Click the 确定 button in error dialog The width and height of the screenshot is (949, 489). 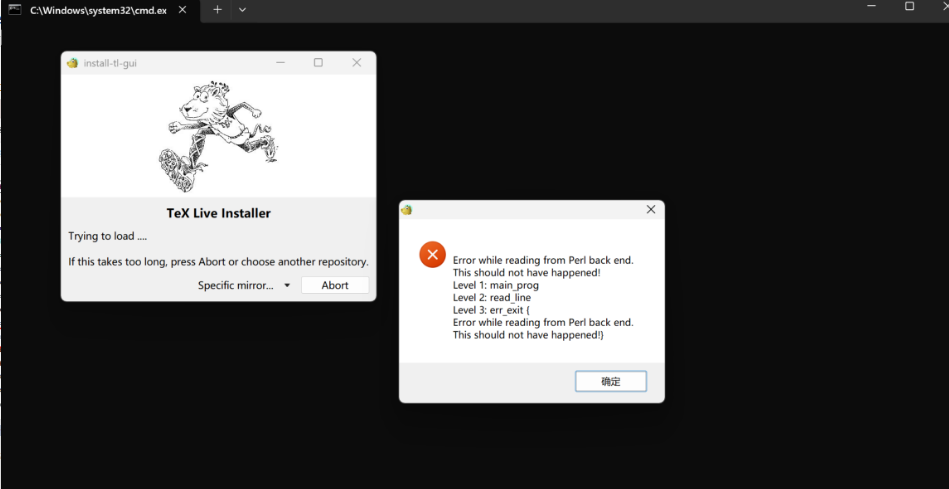[611, 381]
